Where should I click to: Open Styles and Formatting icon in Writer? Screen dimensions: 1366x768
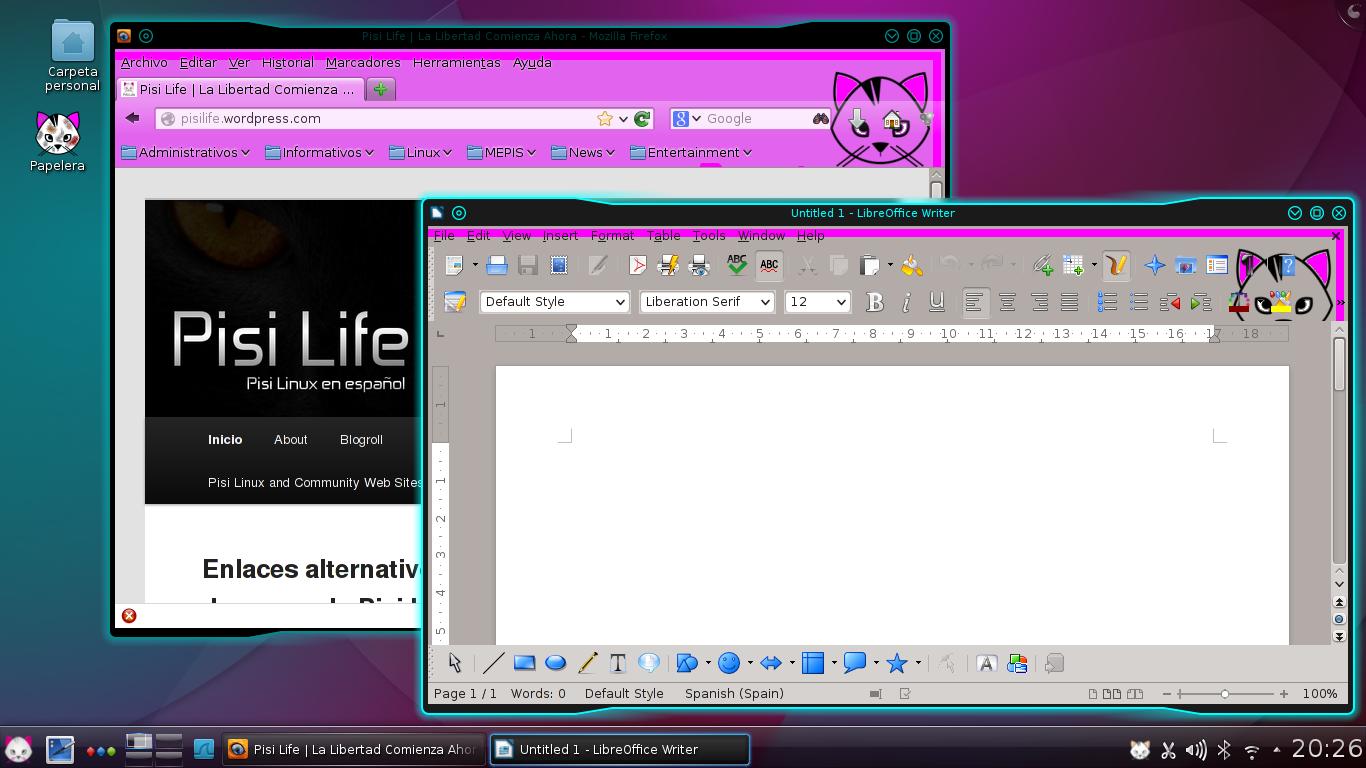(x=455, y=302)
